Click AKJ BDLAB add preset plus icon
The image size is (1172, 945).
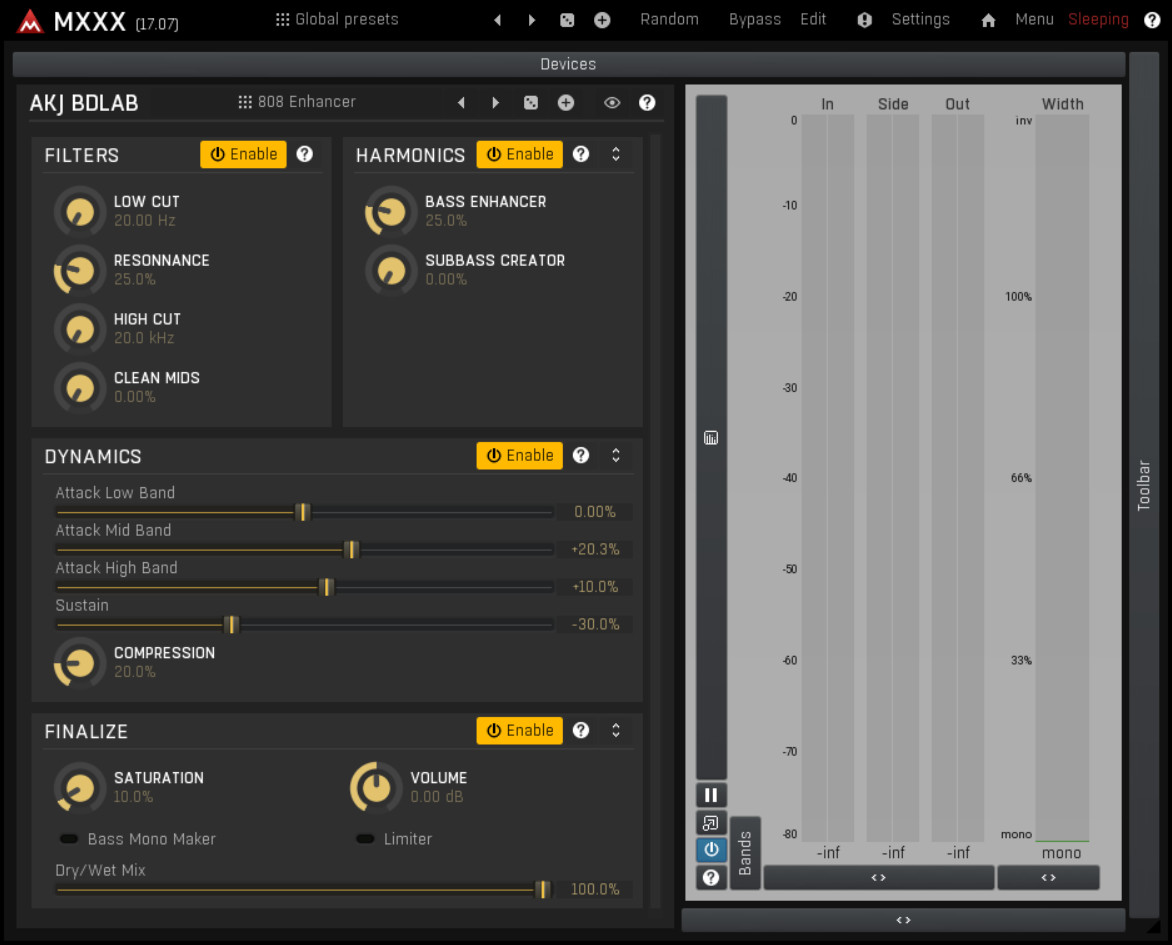[x=566, y=102]
